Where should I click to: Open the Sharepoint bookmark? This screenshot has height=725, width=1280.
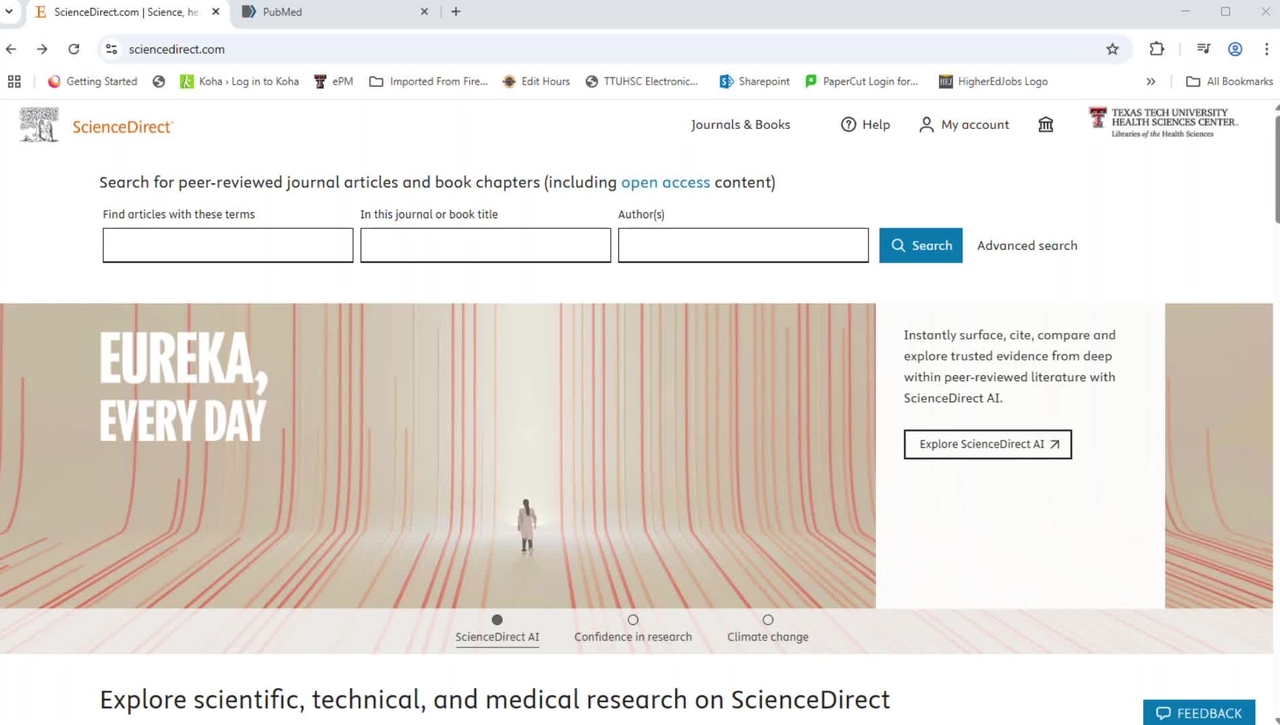754,81
